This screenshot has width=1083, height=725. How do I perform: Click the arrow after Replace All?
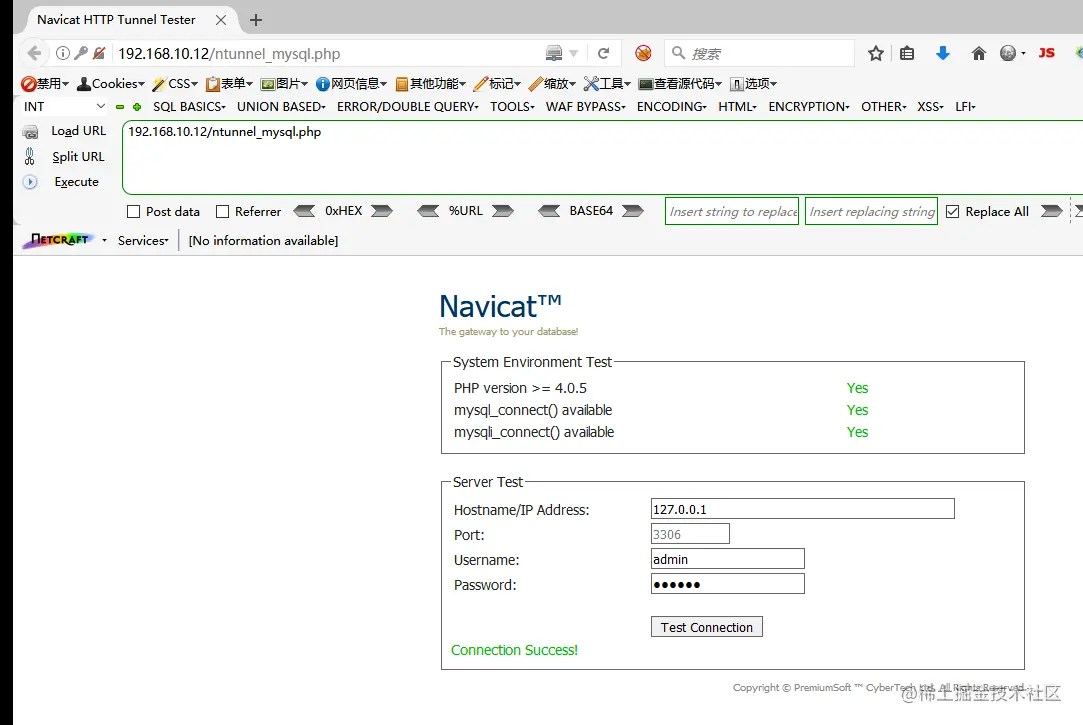pos(1052,211)
